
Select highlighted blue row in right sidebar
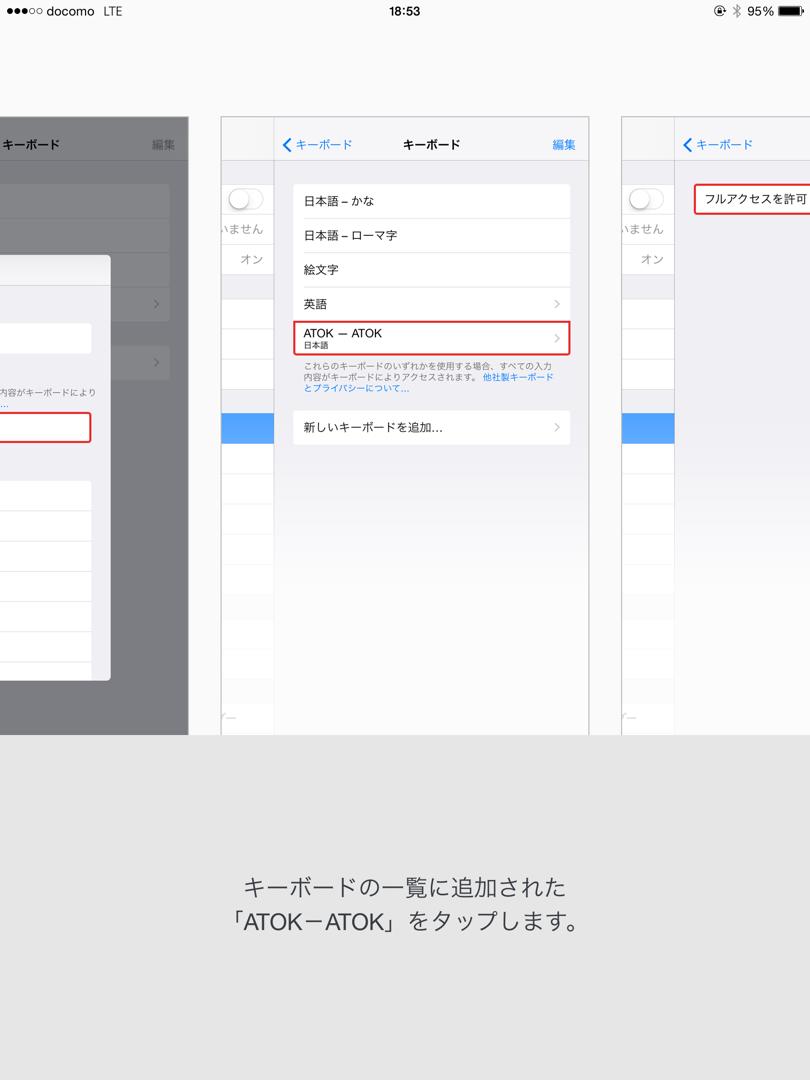[648, 428]
